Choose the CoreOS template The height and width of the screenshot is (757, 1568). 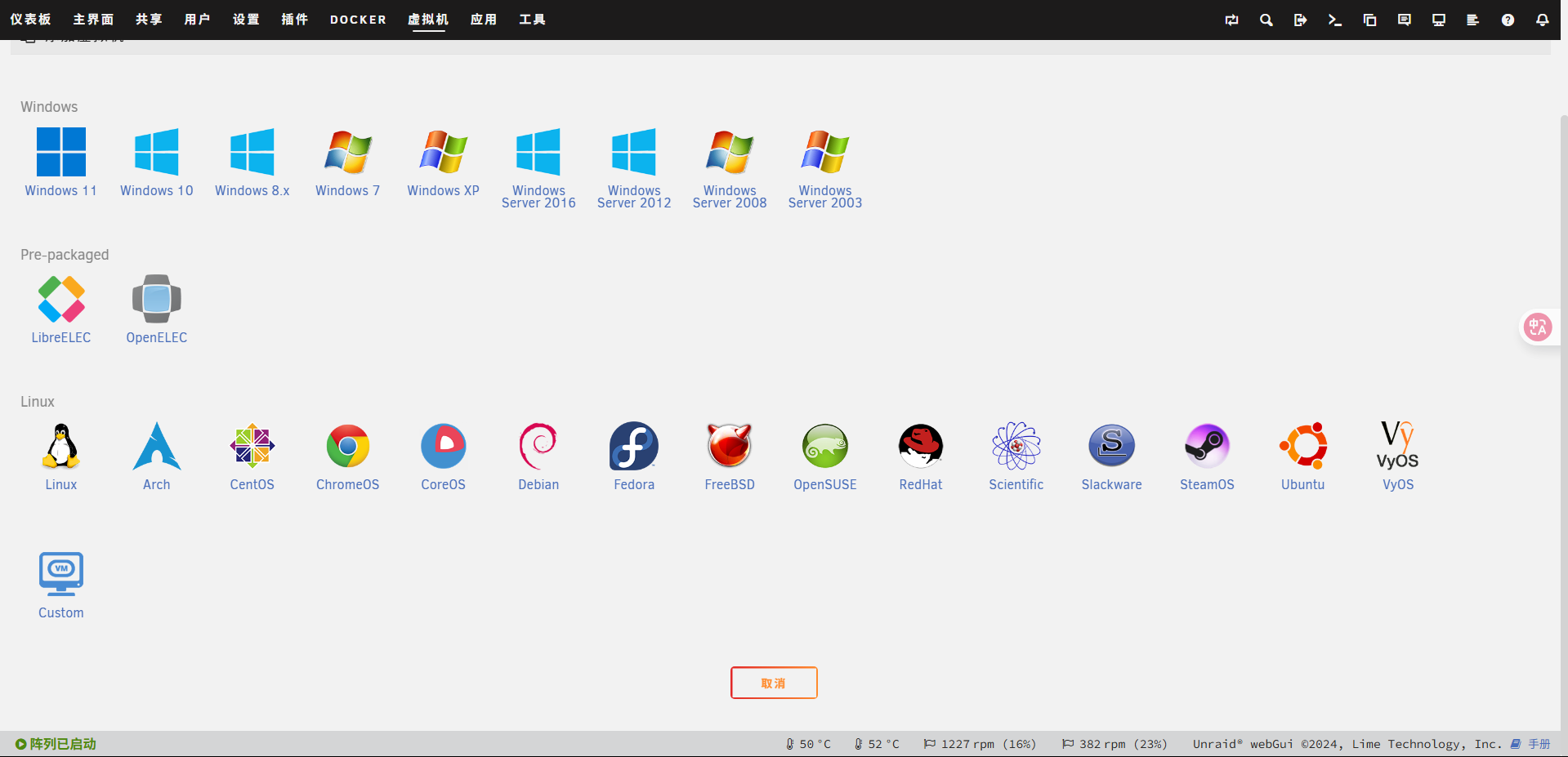click(444, 456)
